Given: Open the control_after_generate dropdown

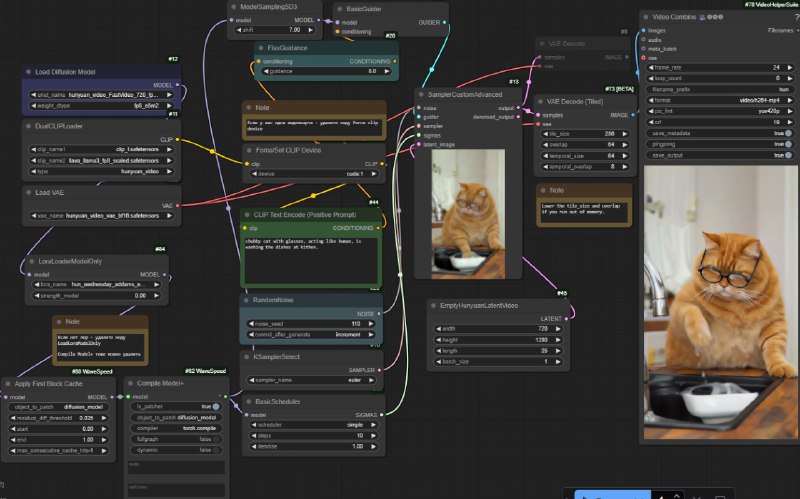Looking at the screenshot, I should [x=311, y=335].
